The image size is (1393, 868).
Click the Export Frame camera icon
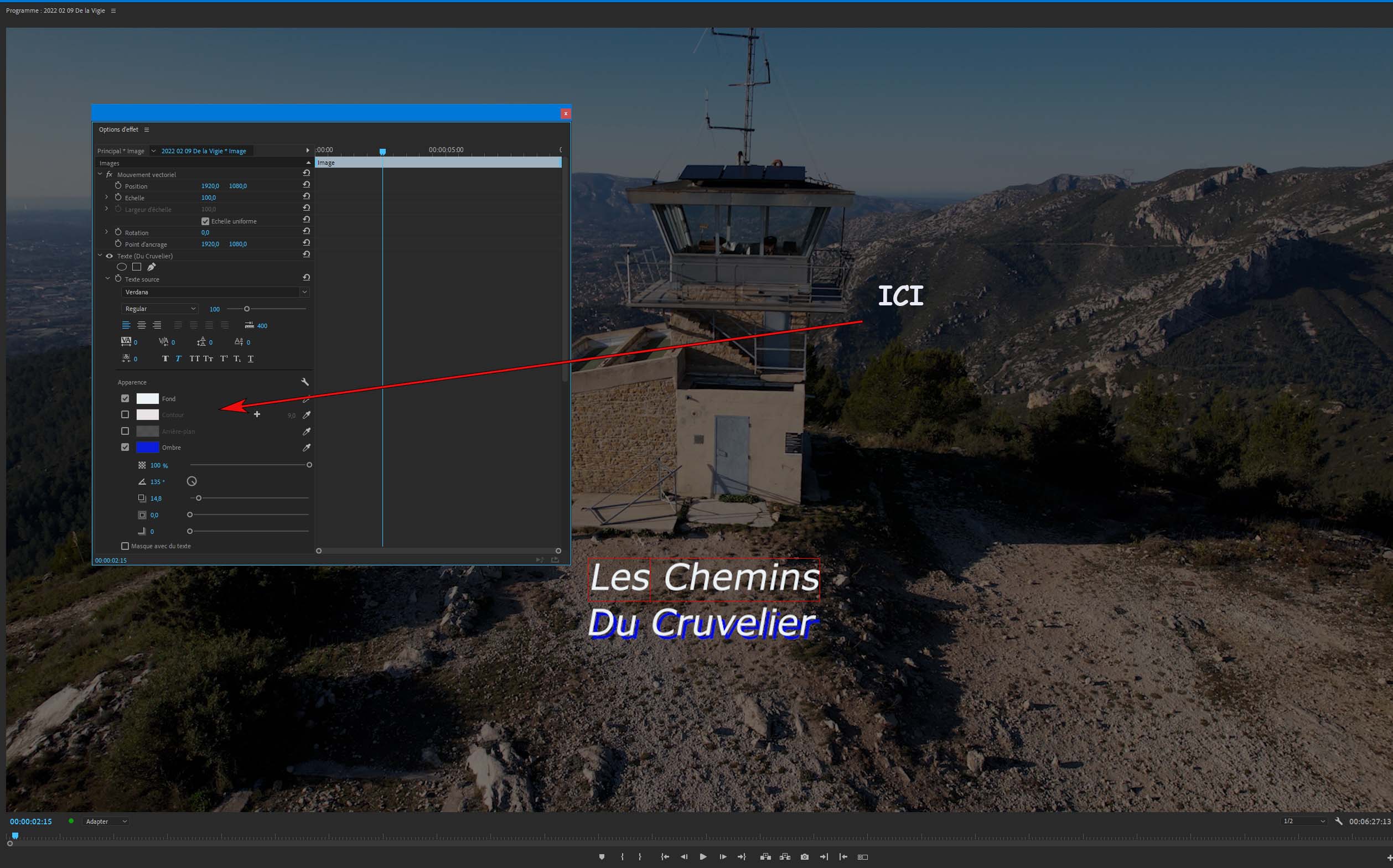[805, 856]
